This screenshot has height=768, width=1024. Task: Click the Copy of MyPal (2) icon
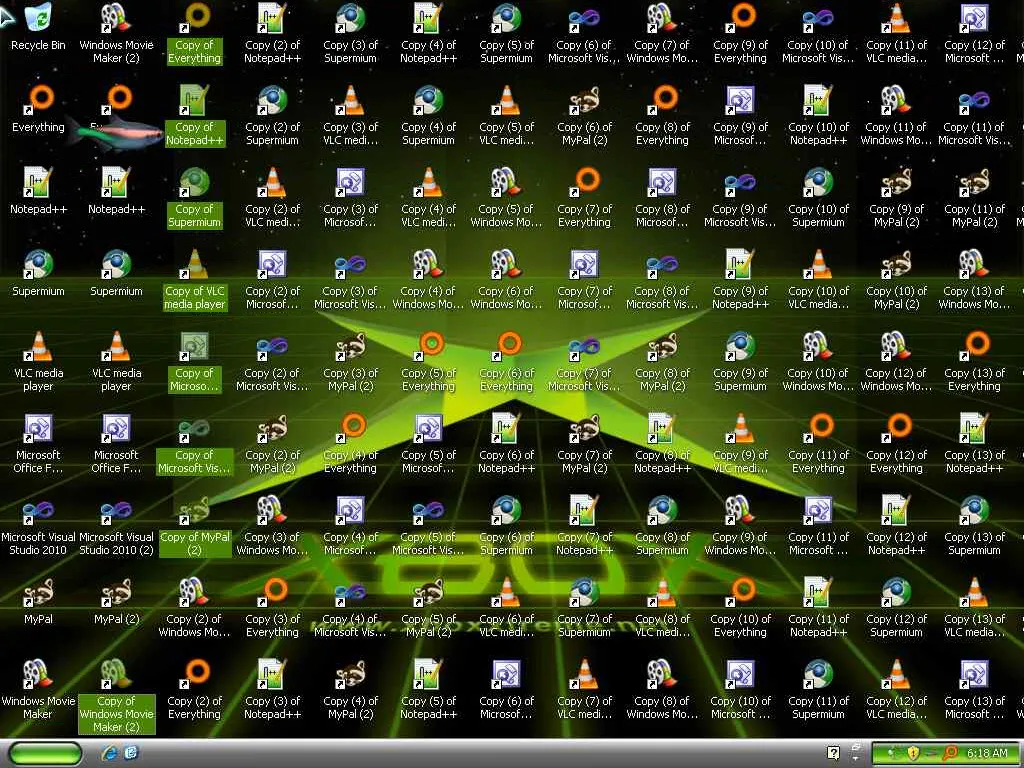[195, 525]
